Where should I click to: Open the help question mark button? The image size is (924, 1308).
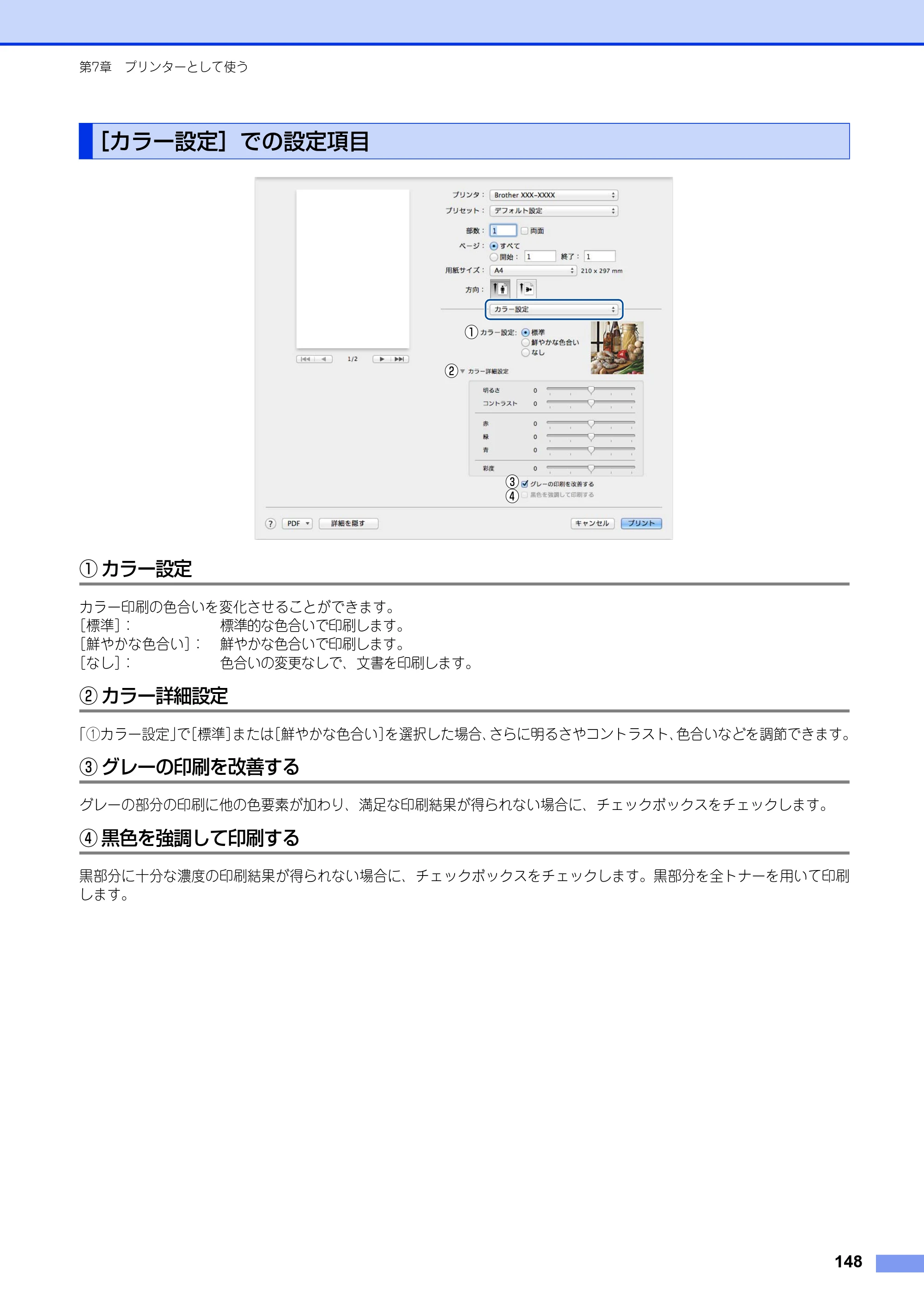click(271, 523)
